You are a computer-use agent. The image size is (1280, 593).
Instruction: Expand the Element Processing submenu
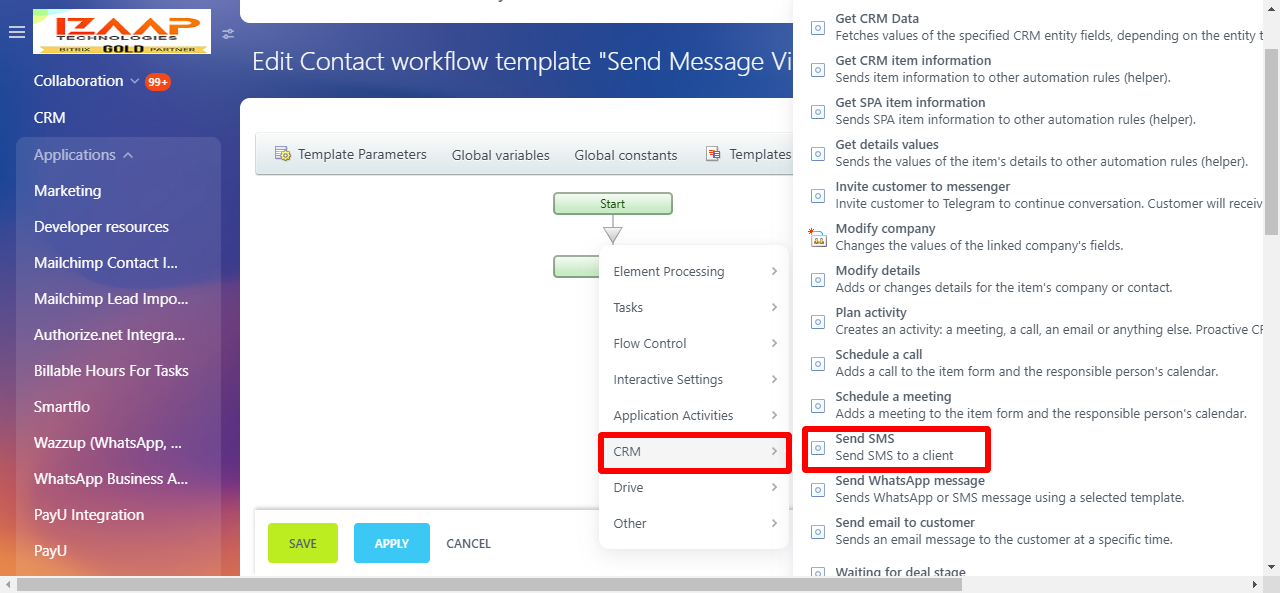[x=694, y=271]
